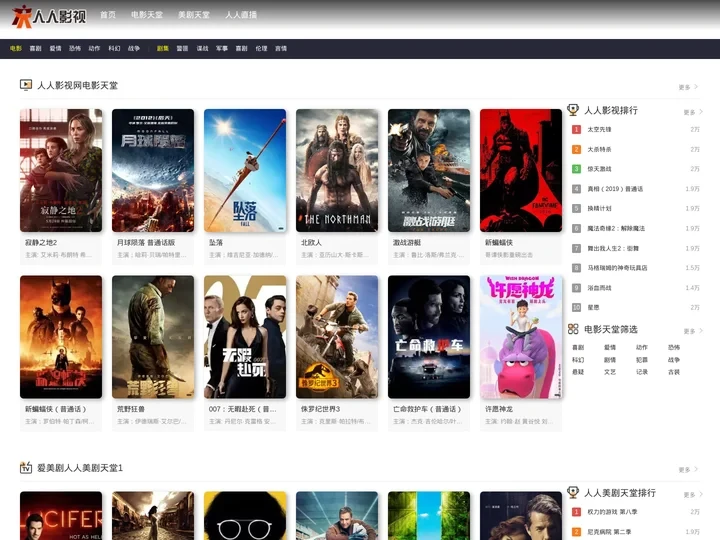
Task: Open the 亡命救护车 poster
Action: click(x=429, y=337)
